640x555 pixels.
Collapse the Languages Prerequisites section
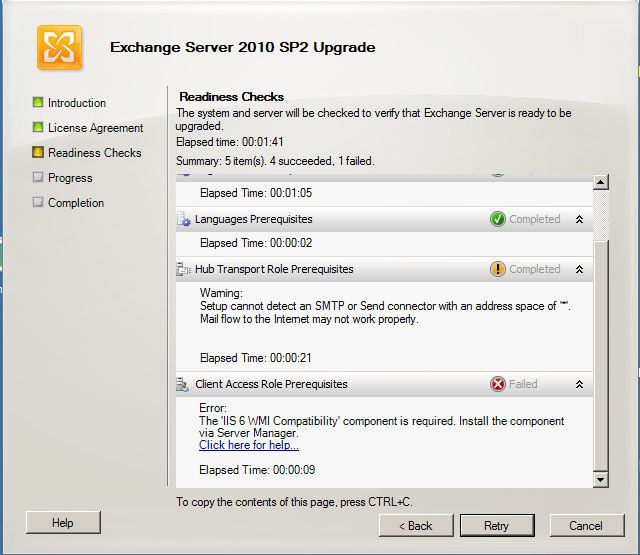[579, 220]
